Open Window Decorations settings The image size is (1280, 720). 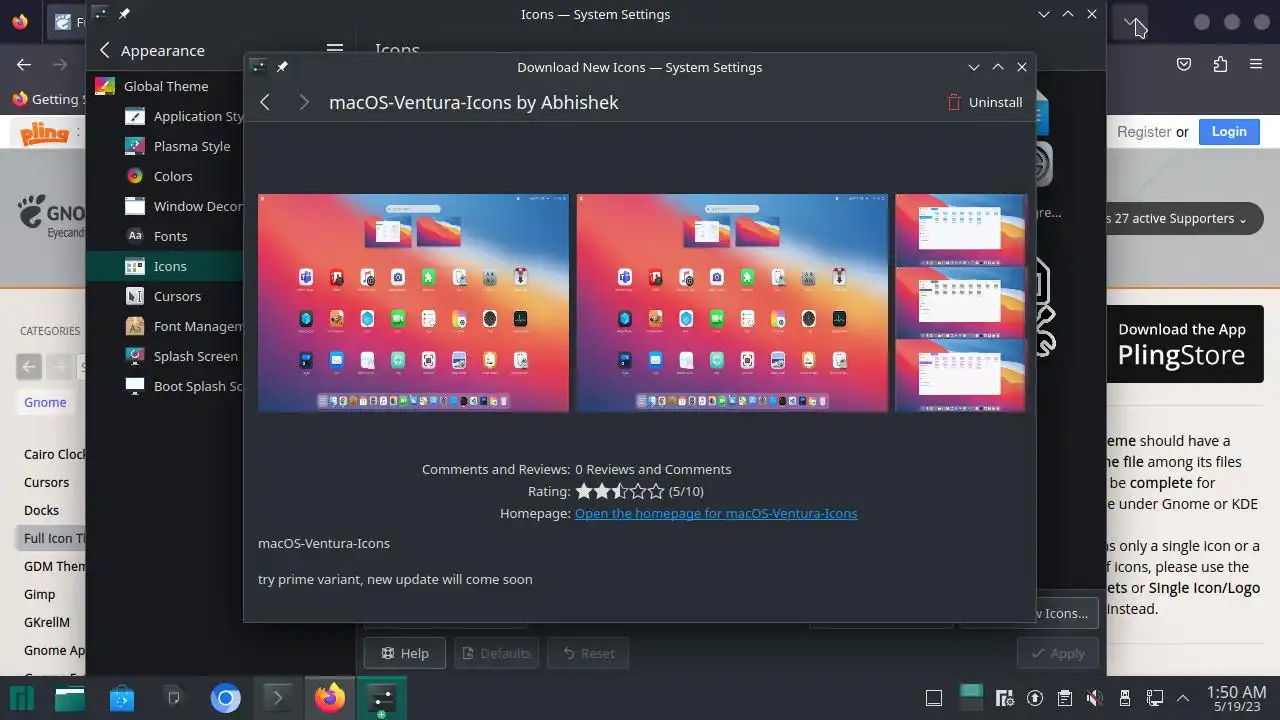pyautogui.click(x=166, y=206)
